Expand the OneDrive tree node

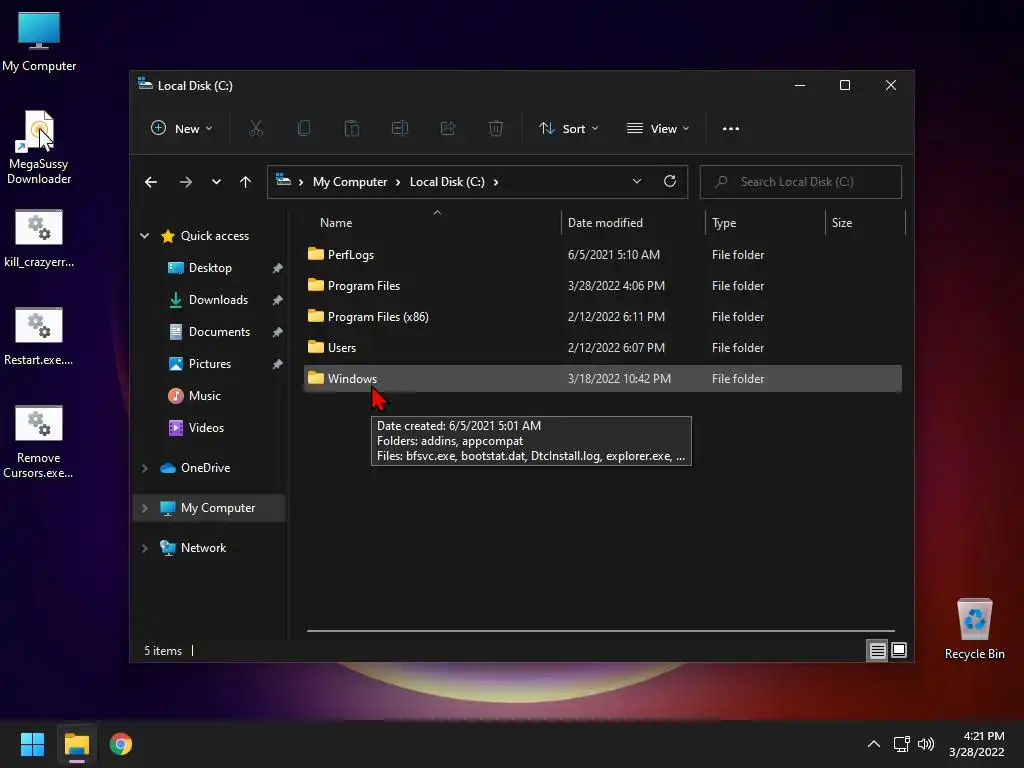click(144, 468)
